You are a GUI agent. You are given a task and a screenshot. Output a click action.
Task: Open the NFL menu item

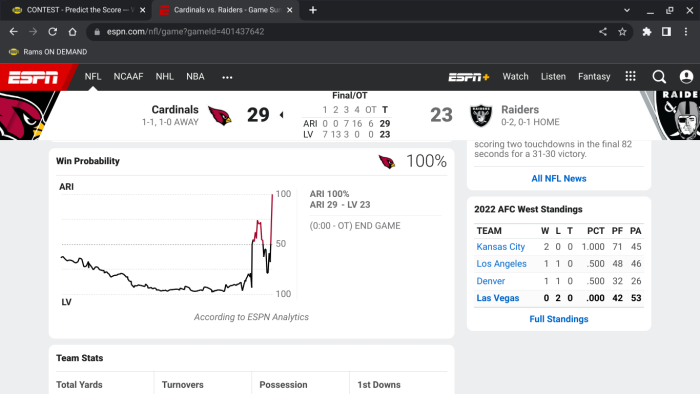(93, 77)
